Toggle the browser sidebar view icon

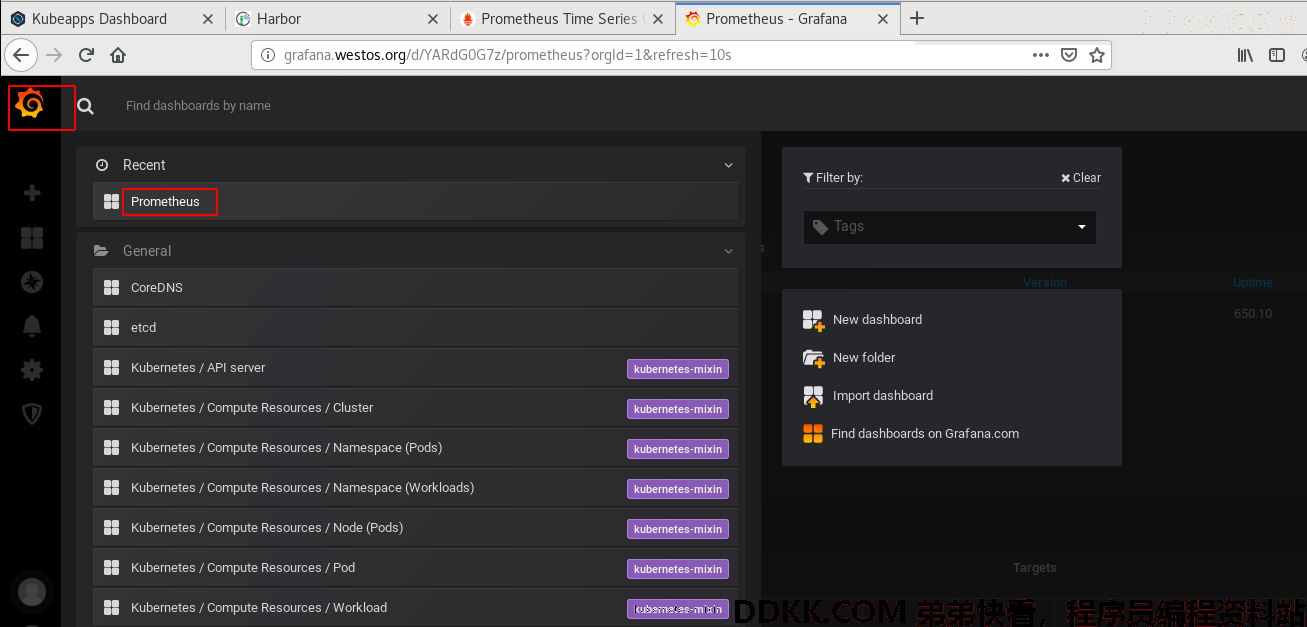pyautogui.click(x=1277, y=55)
